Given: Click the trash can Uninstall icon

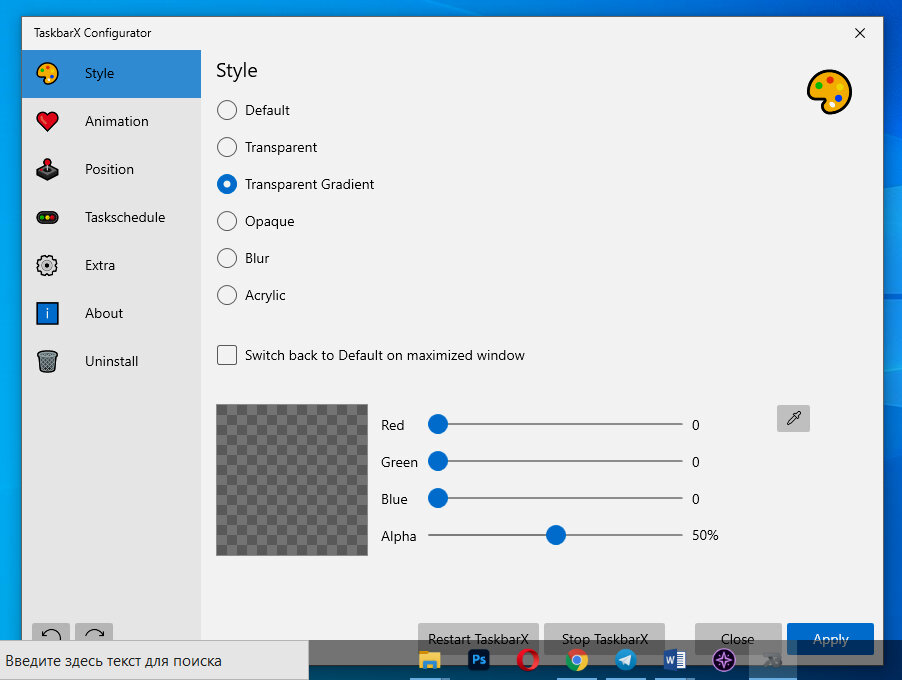Looking at the screenshot, I should [x=47, y=361].
